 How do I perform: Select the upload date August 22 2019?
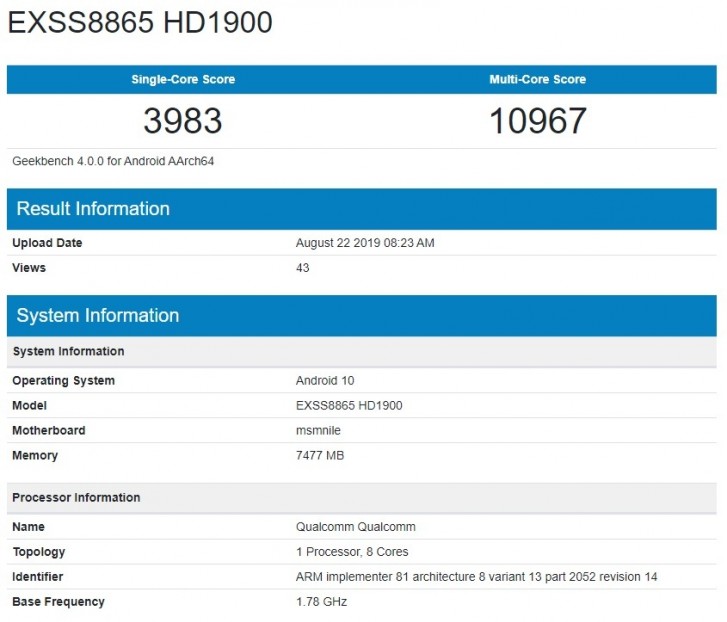[365, 243]
